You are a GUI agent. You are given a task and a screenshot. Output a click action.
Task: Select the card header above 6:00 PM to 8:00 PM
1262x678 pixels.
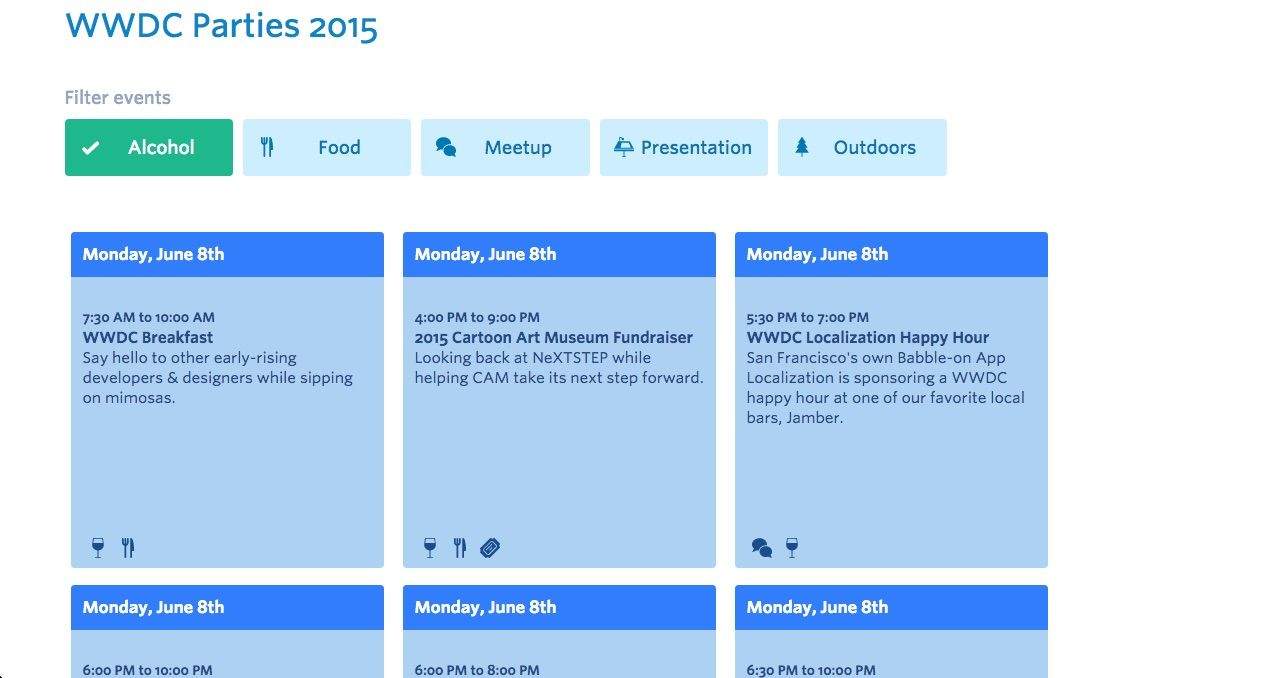pos(559,607)
